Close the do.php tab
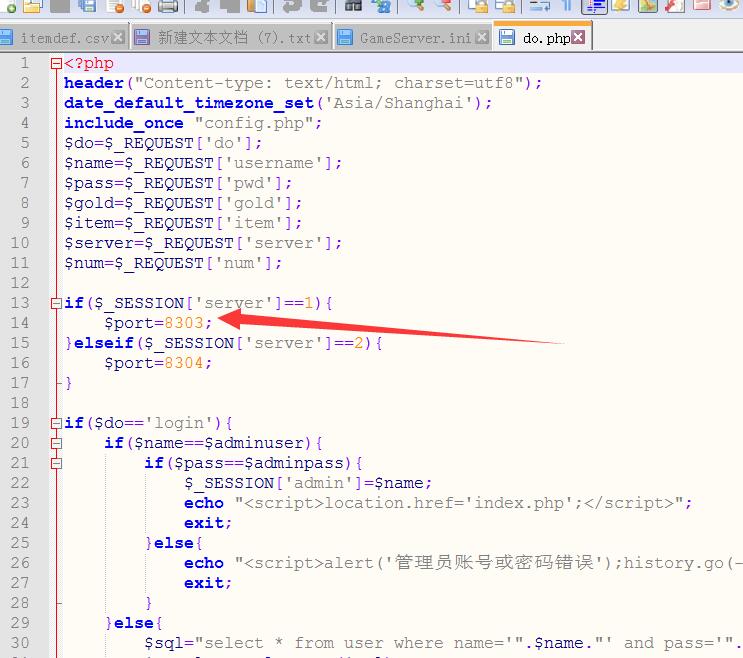The height and width of the screenshot is (658, 743). (578, 37)
